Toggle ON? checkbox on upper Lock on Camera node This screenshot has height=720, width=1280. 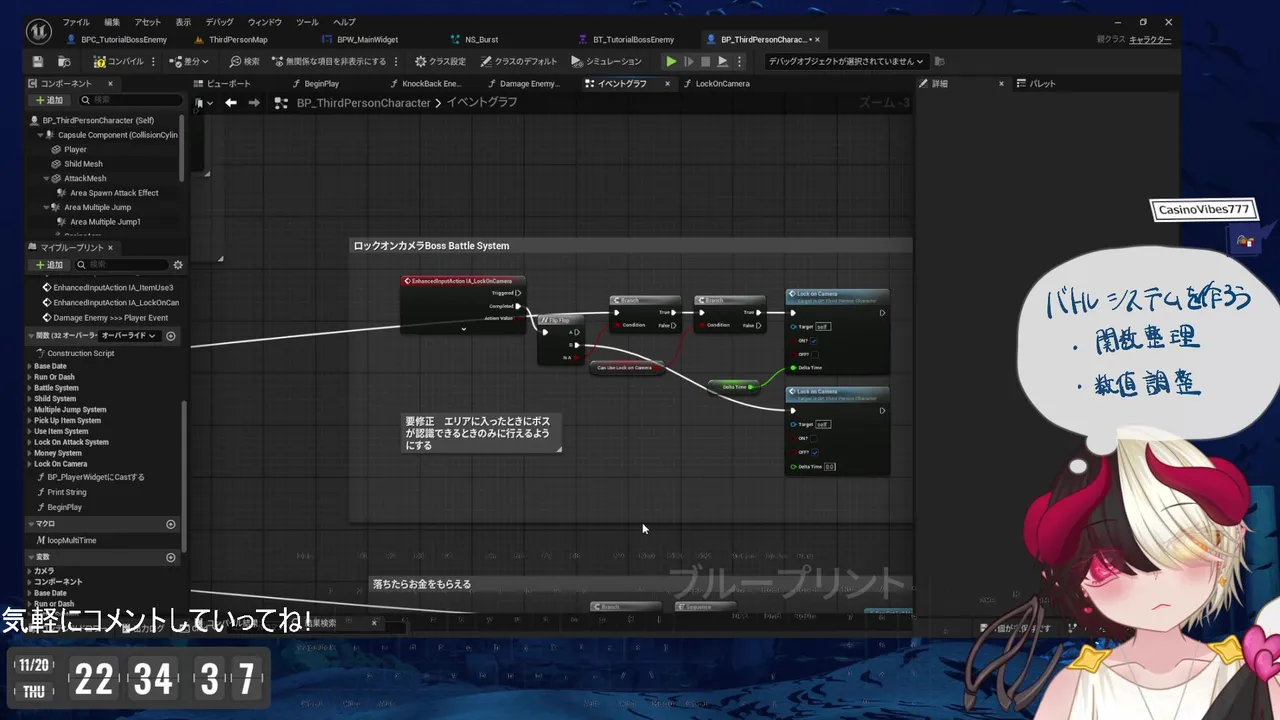click(x=815, y=340)
